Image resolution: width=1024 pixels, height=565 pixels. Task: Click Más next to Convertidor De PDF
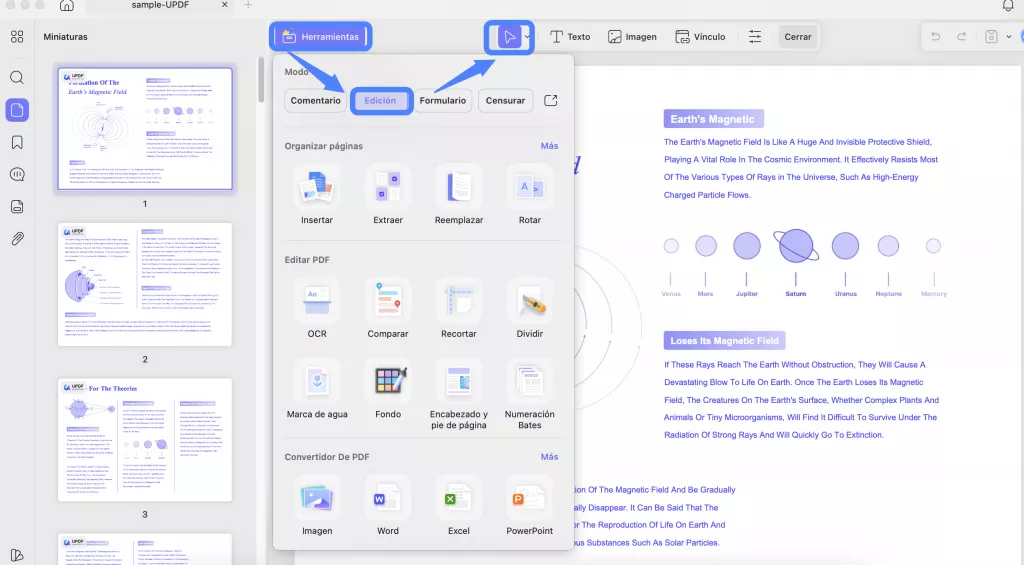point(549,457)
